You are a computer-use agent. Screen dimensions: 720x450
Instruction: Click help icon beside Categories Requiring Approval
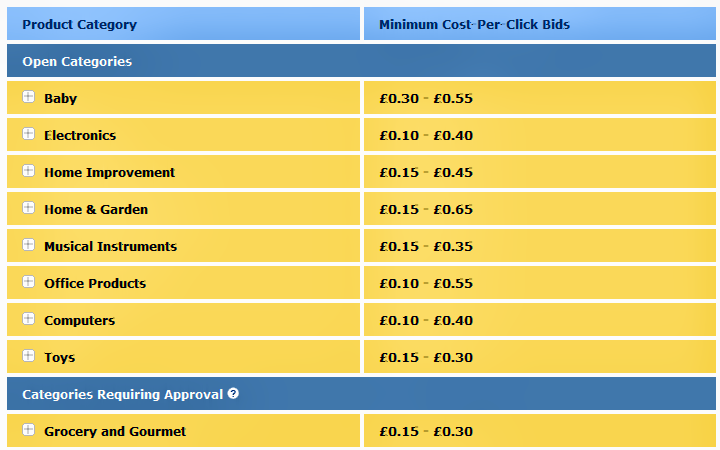click(233, 393)
